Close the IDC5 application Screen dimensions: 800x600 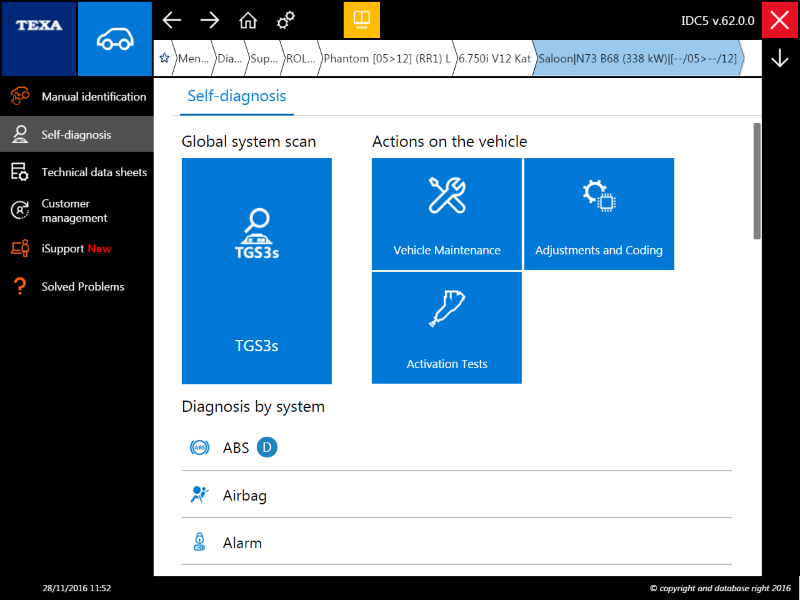(x=780, y=20)
